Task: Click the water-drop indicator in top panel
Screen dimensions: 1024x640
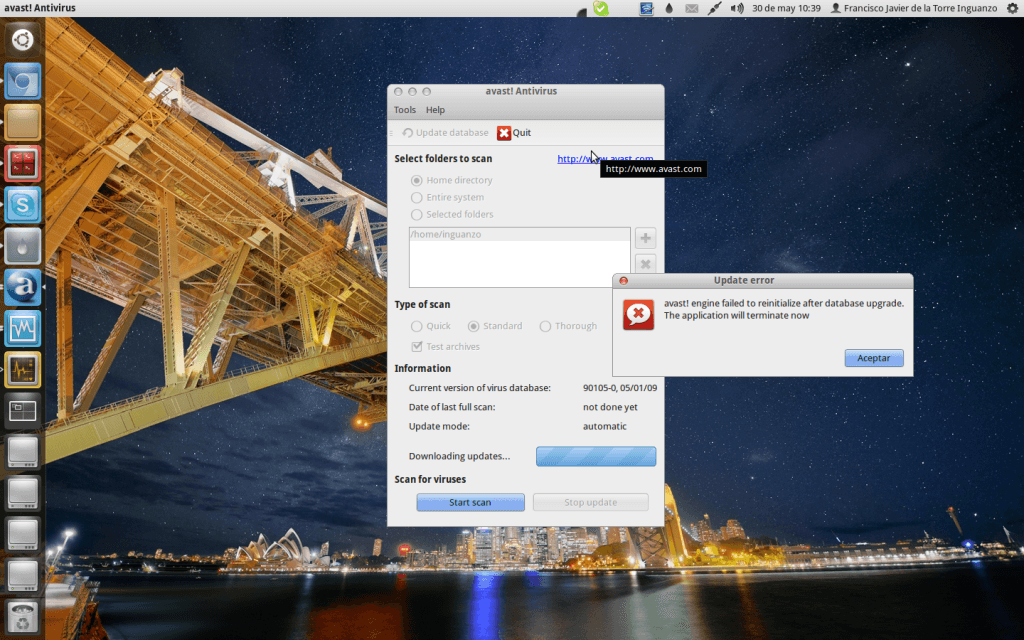Action: click(669, 8)
